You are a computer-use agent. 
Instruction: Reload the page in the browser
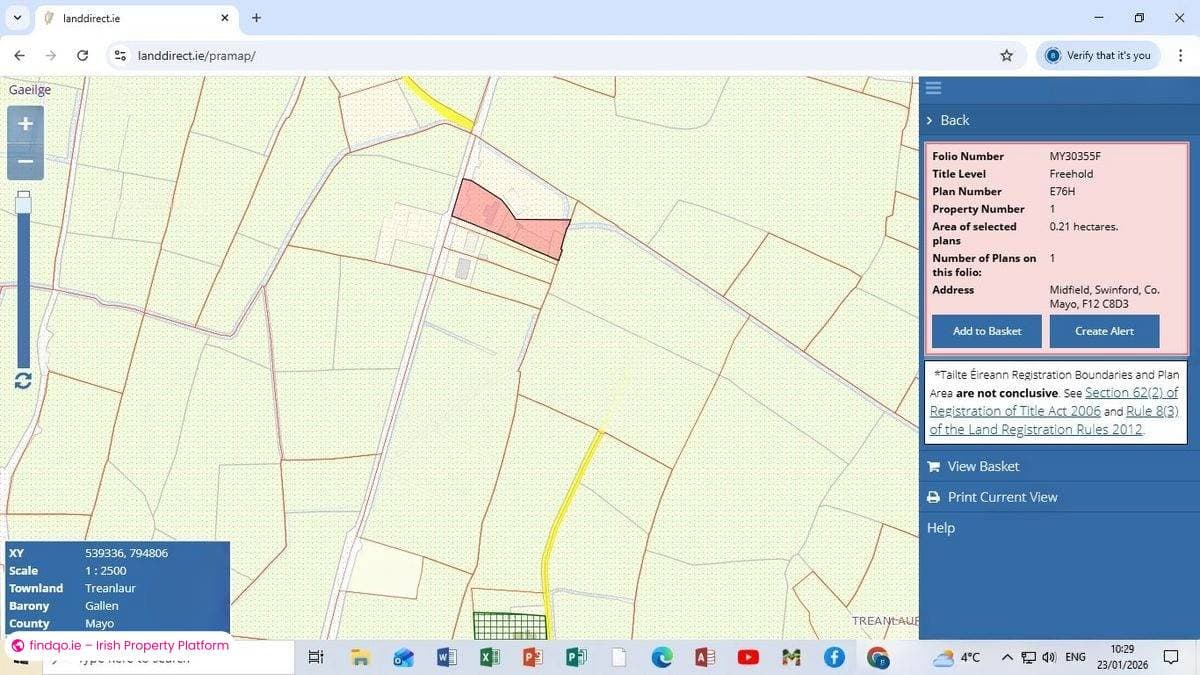pos(82,56)
